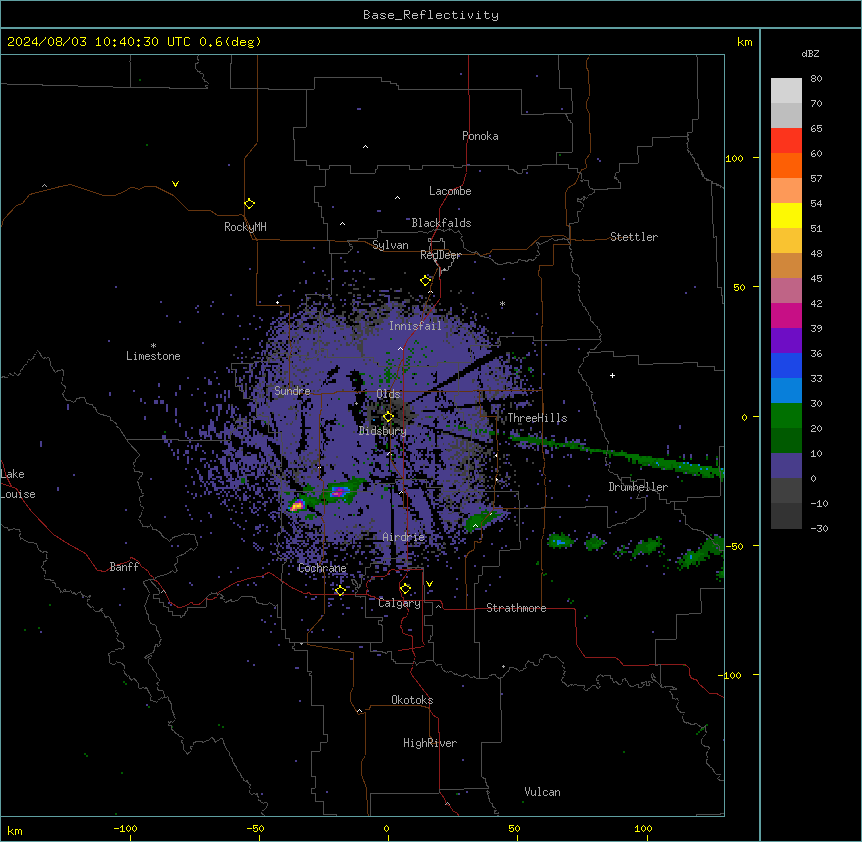Click the Calgary label
The width and height of the screenshot is (862, 842).
(399, 603)
